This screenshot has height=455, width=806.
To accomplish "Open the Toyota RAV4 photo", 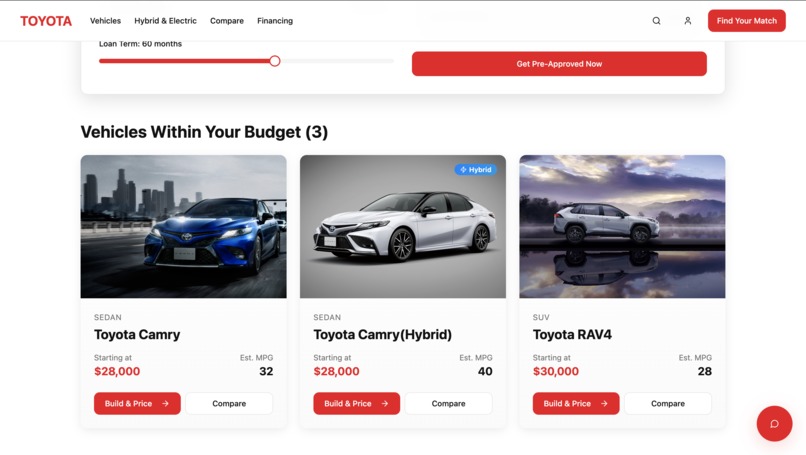I will pos(622,227).
